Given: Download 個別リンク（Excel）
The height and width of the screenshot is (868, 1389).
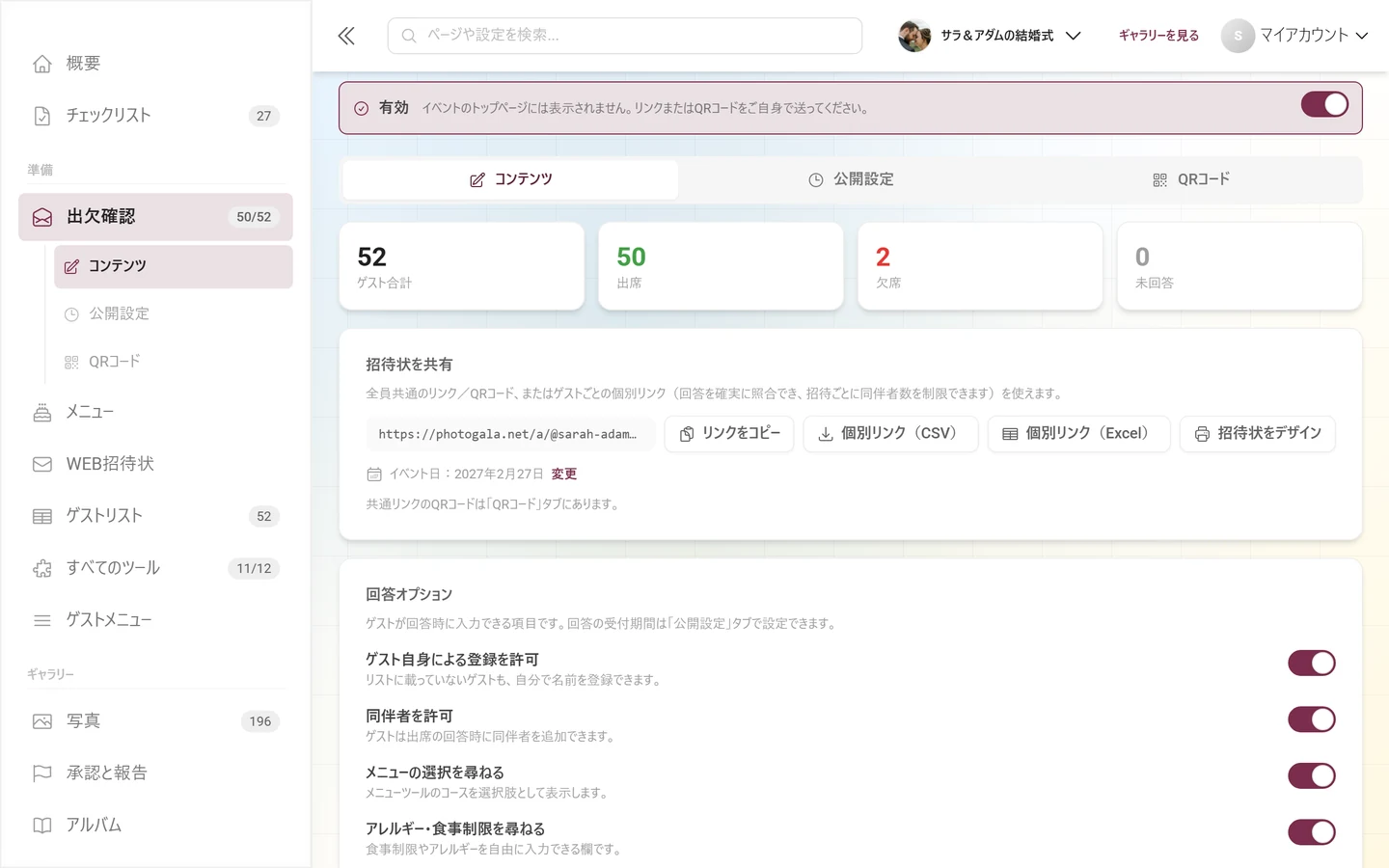Looking at the screenshot, I should [1078, 434].
